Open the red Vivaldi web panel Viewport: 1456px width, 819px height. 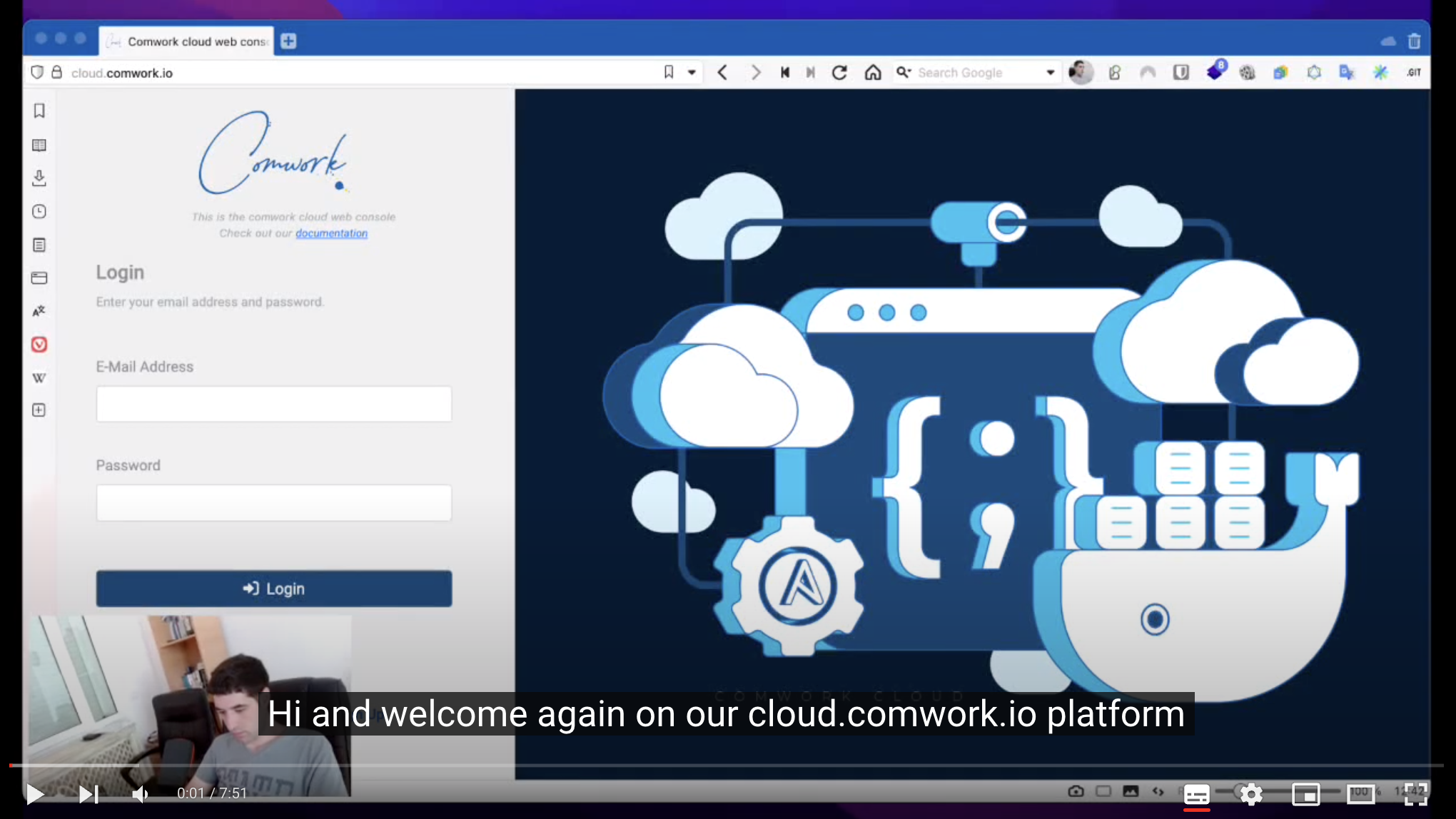pos(39,345)
